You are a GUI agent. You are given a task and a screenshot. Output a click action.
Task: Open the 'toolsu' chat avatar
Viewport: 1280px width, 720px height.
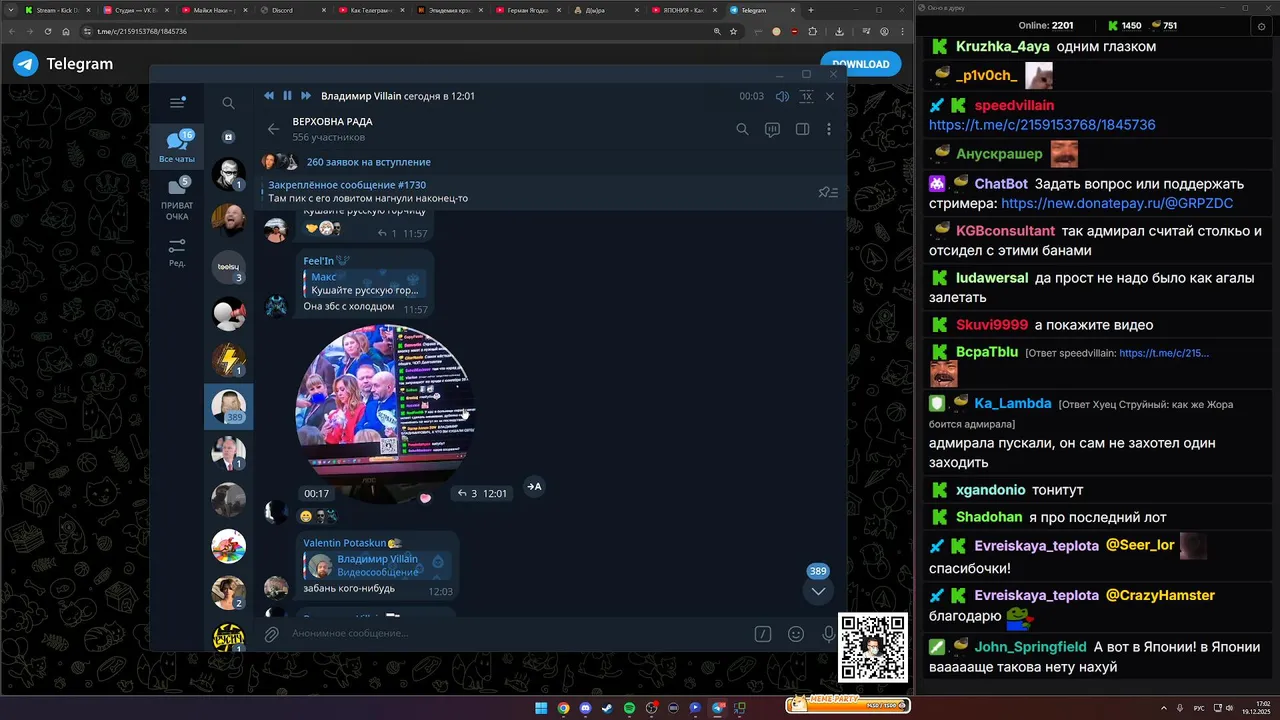click(x=229, y=267)
